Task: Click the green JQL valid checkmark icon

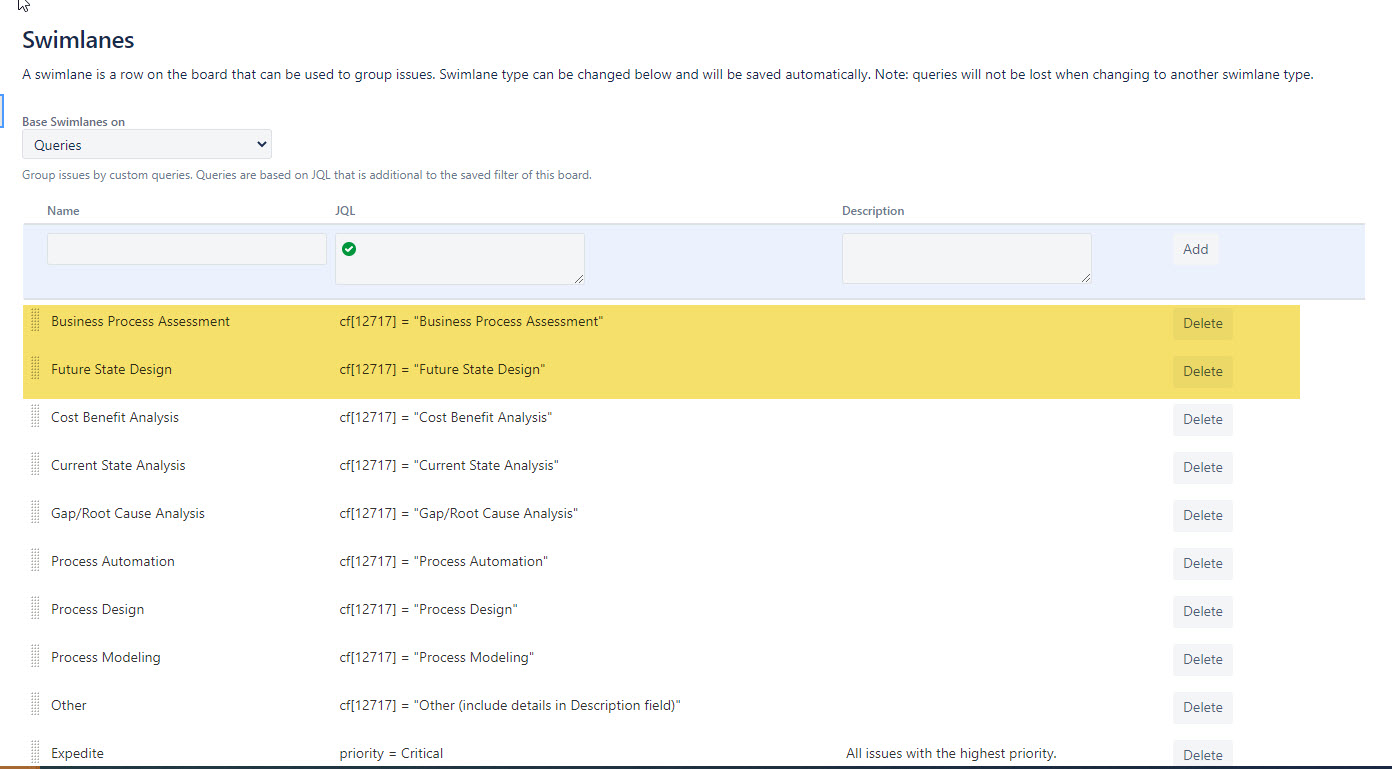Action: pyautogui.click(x=349, y=249)
